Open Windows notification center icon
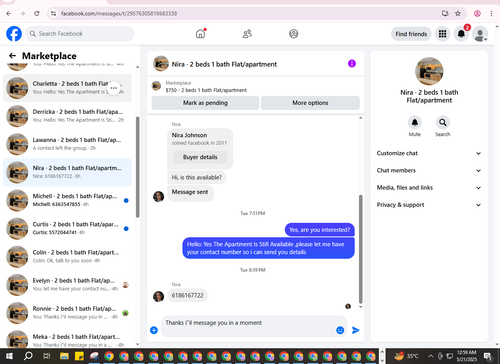The height and width of the screenshot is (364, 500). click(488, 356)
